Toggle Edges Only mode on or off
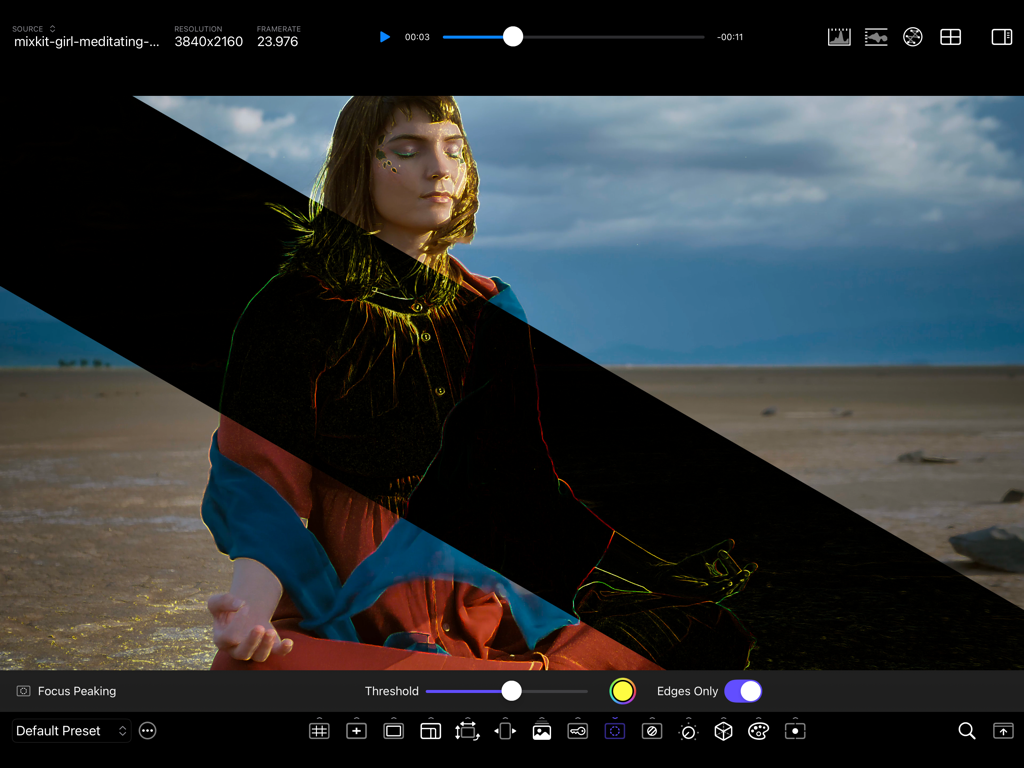 pyautogui.click(x=743, y=691)
